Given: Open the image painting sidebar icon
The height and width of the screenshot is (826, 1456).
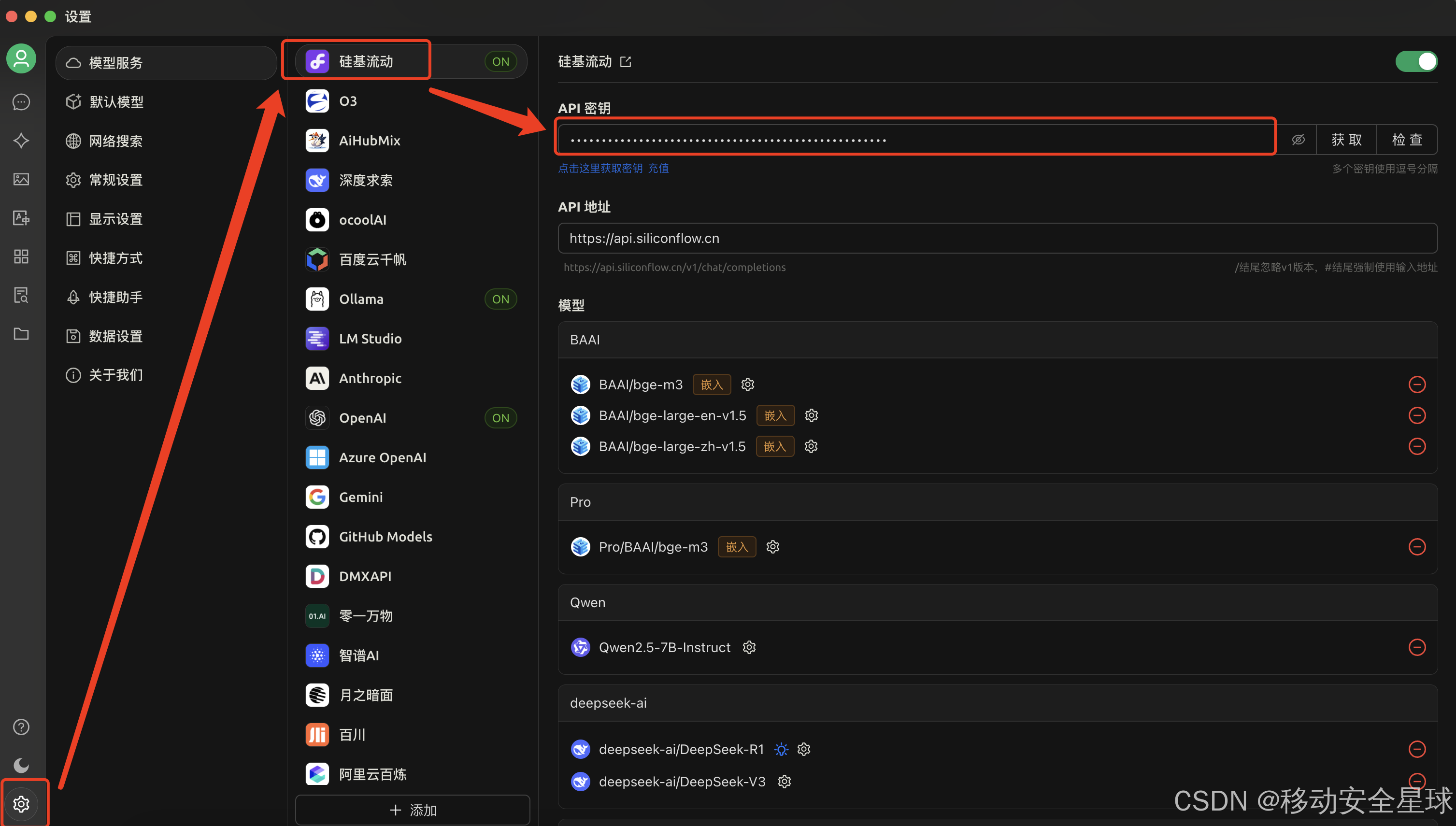Looking at the screenshot, I should (21, 179).
